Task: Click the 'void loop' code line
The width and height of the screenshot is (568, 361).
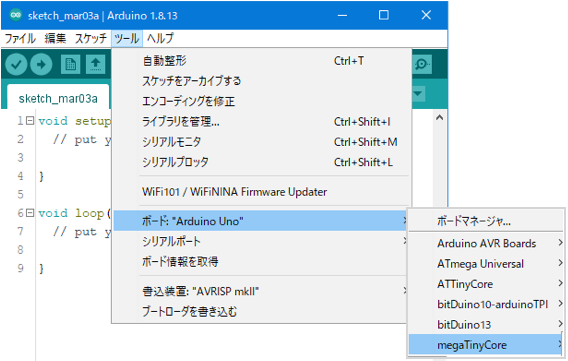Action: [x=75, y=213]
